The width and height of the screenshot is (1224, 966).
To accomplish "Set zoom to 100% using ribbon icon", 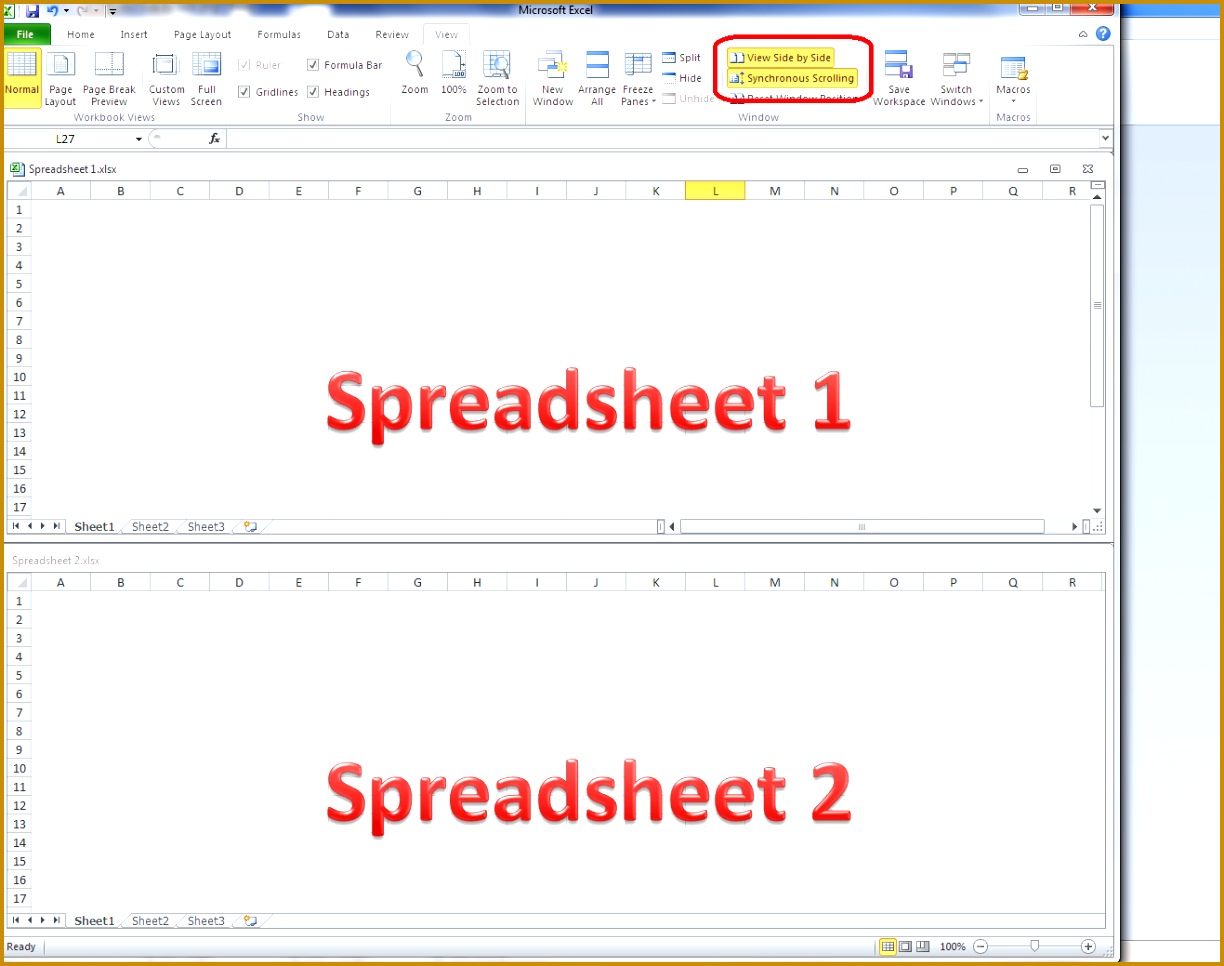I will (454, 75).
